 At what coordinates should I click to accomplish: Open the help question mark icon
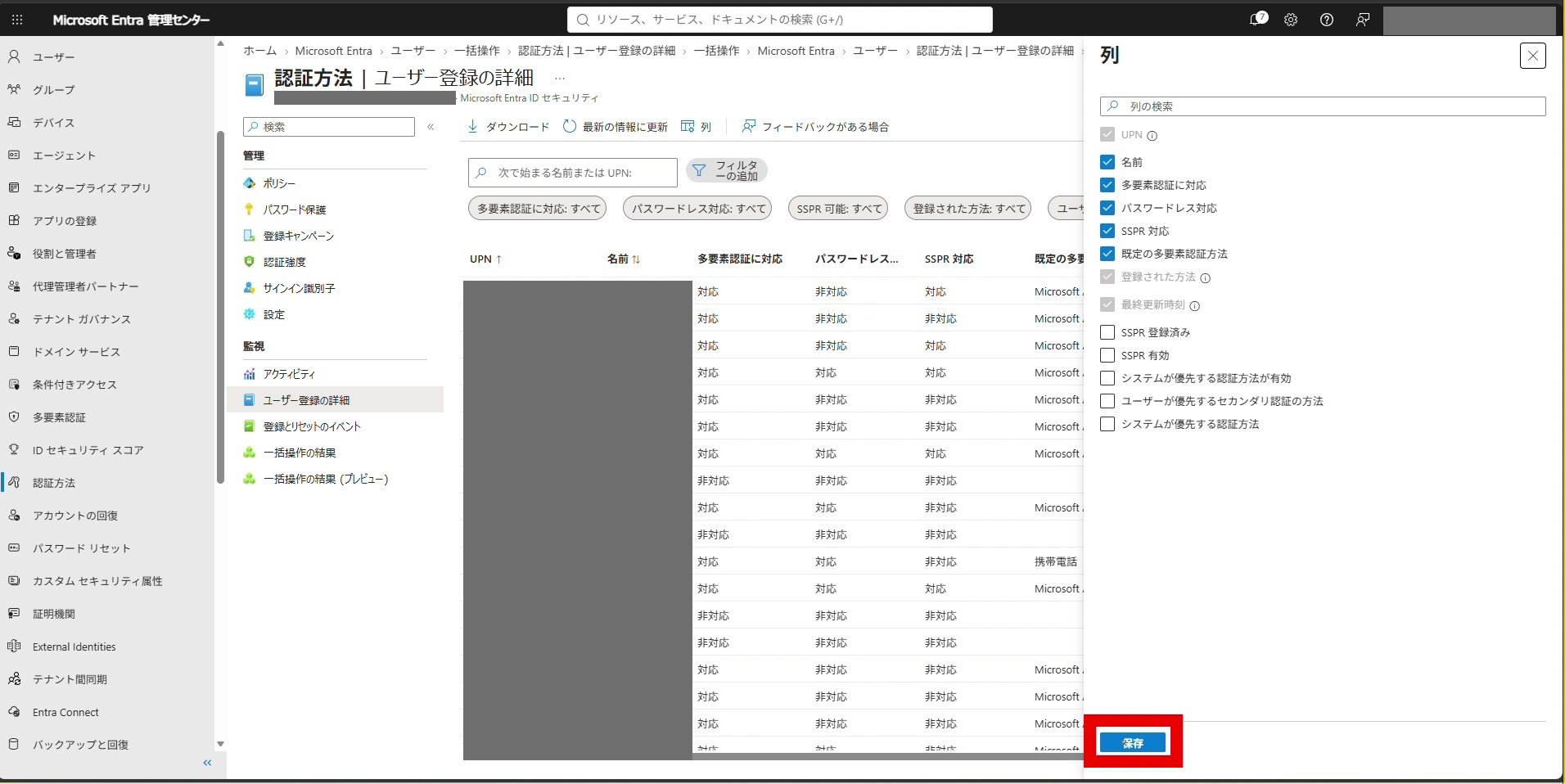point(1327,20)
